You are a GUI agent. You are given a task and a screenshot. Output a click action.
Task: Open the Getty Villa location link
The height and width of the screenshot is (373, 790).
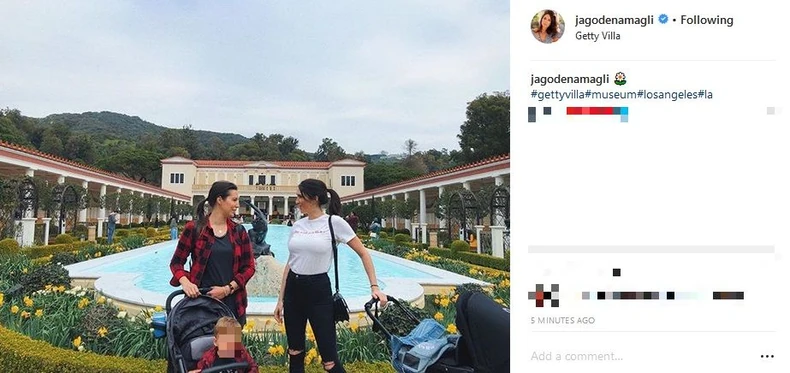[x=598, y=36]
